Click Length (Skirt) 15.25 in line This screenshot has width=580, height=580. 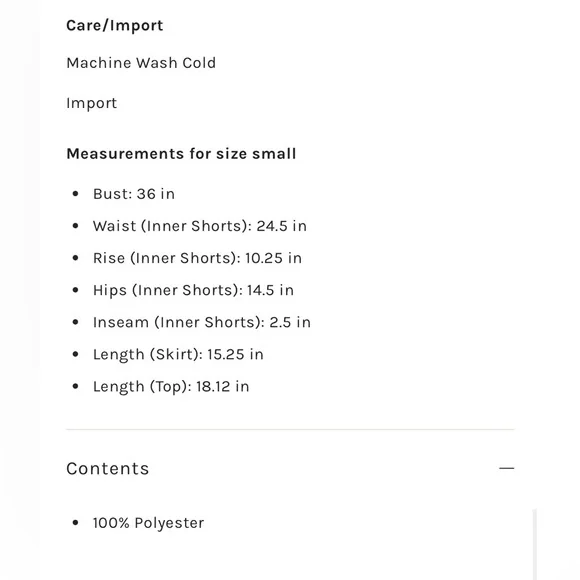click(x=178, y=354)
